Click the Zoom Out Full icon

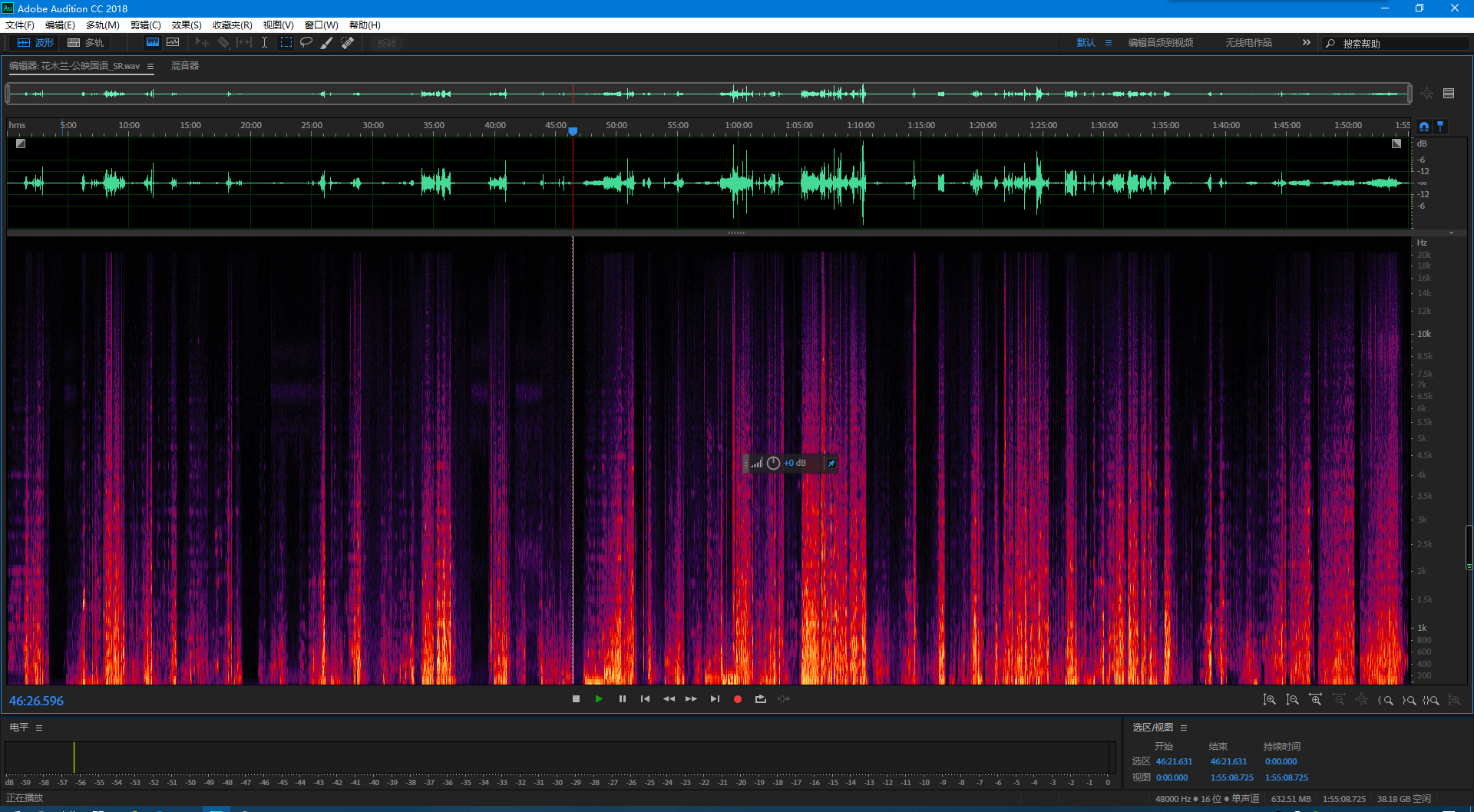pyautogui.click(x=1361, y=700)
